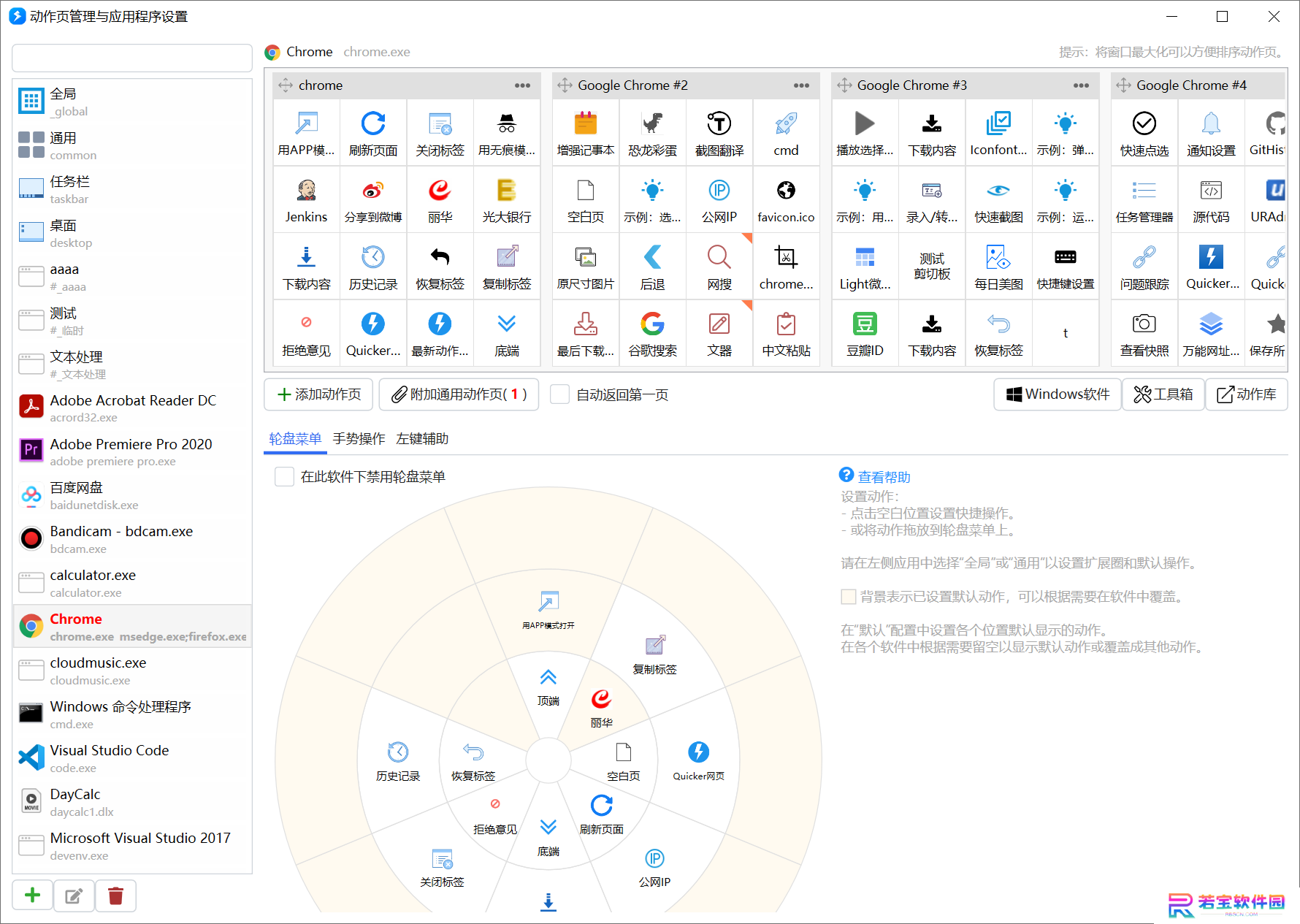This screenshot has height=924, width=1300.
Task: Click the 播放选择 play icon
Action: click(x=865, y=123)
